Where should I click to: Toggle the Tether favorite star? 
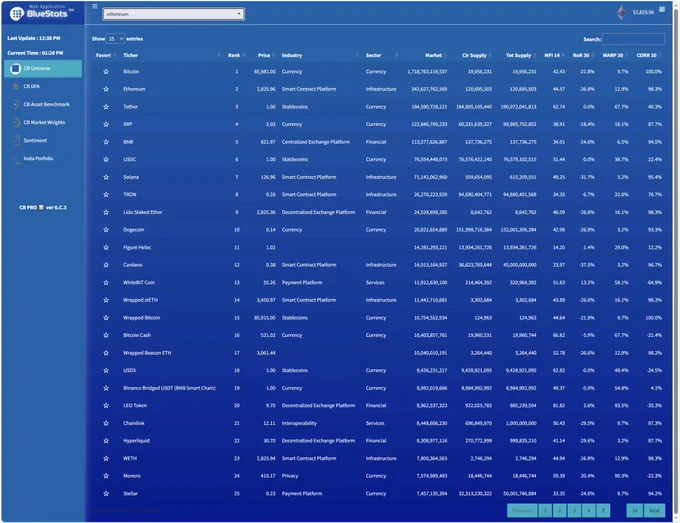pyautogui.click(x=106, y=107)
